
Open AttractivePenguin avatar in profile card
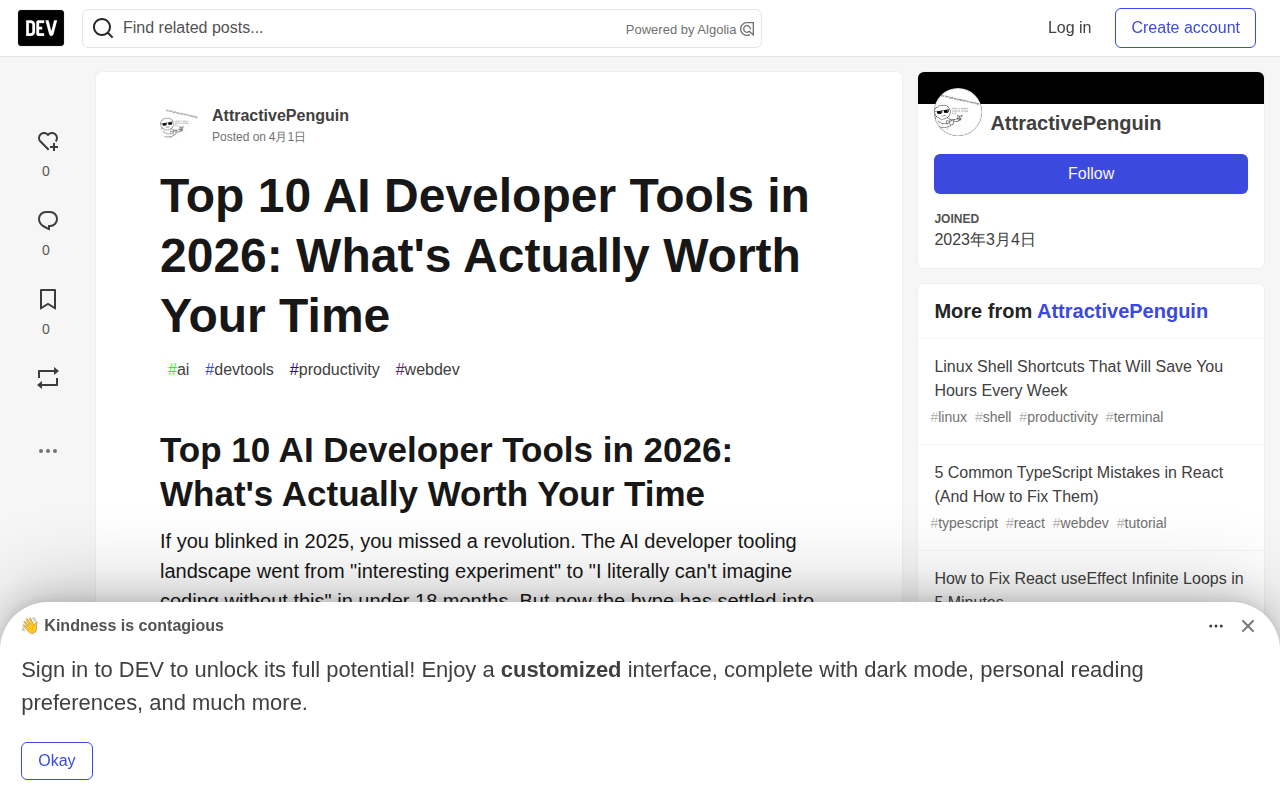click(958, 112)
